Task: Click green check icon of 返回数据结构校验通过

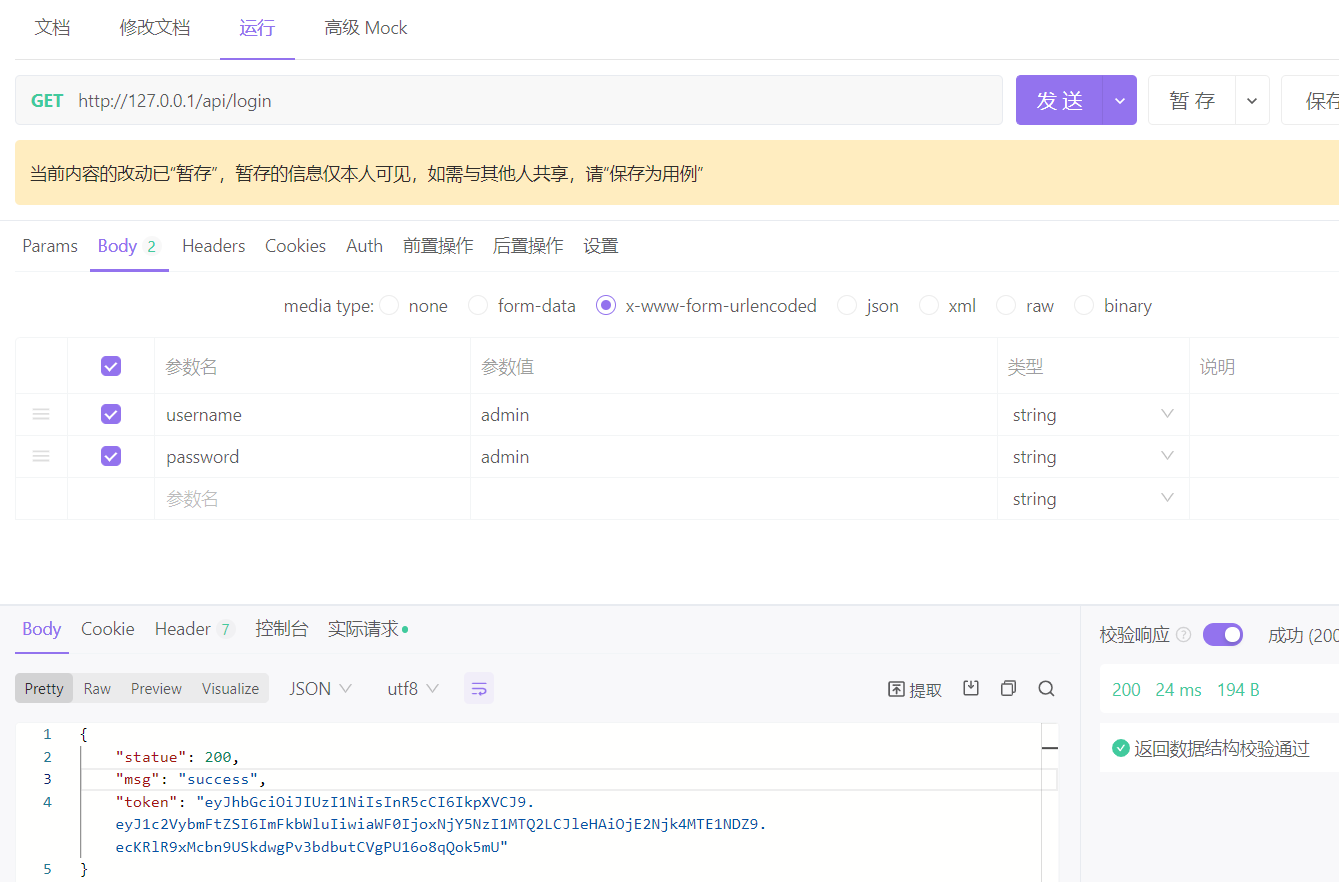Action: pyautogui.click(x=1121, y=748)
